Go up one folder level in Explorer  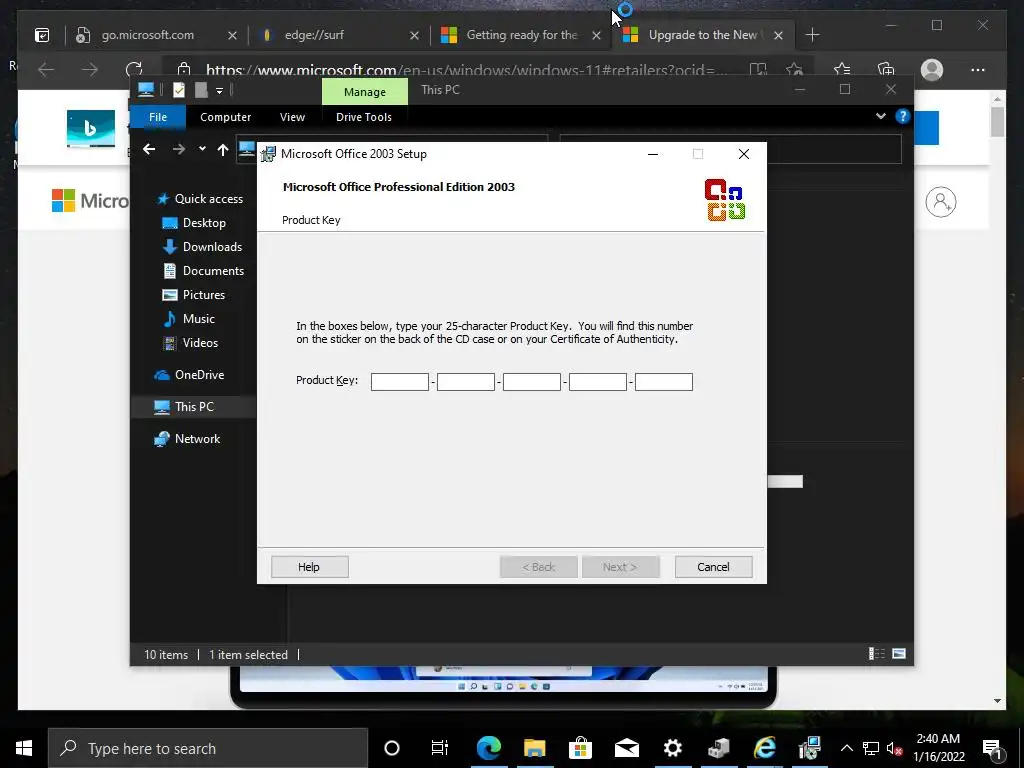(223, 150)
